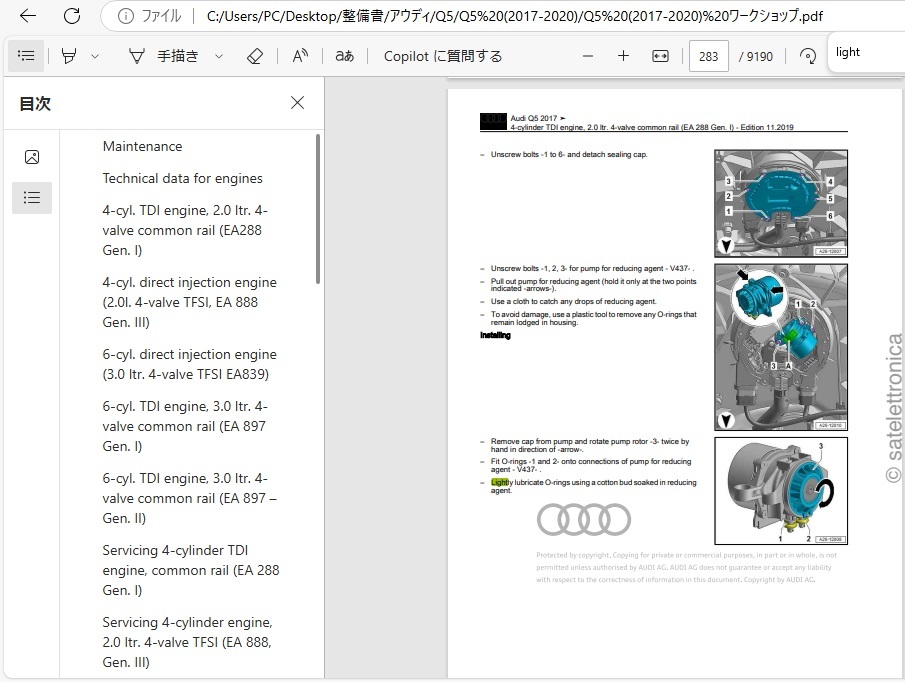Image resolution: width=905 pixels, height=682 pixels.
Task: Open Maintenance in contents
Action: click(x=143, y=147)
